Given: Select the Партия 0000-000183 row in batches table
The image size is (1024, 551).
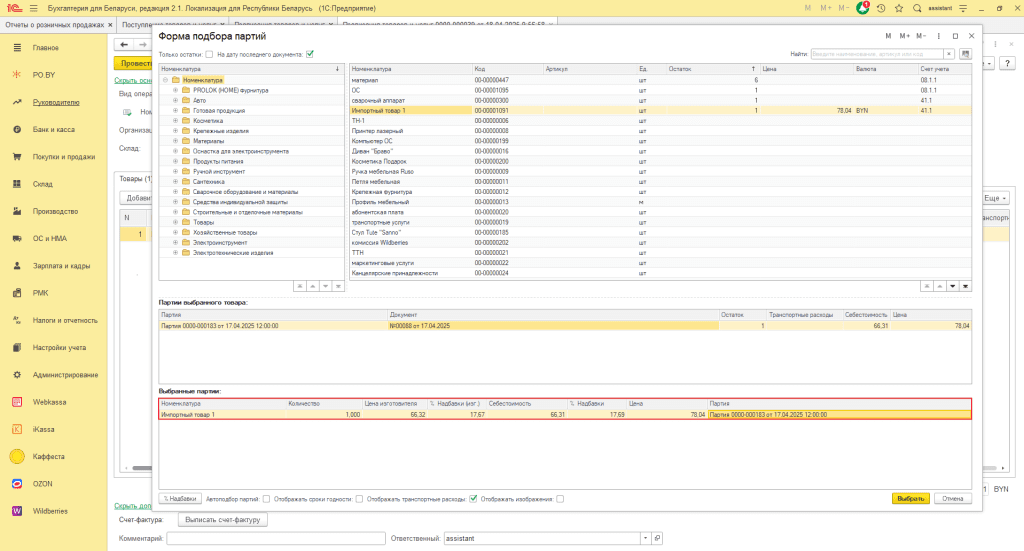Looking at the screenshot, I should tap(565, 326).
